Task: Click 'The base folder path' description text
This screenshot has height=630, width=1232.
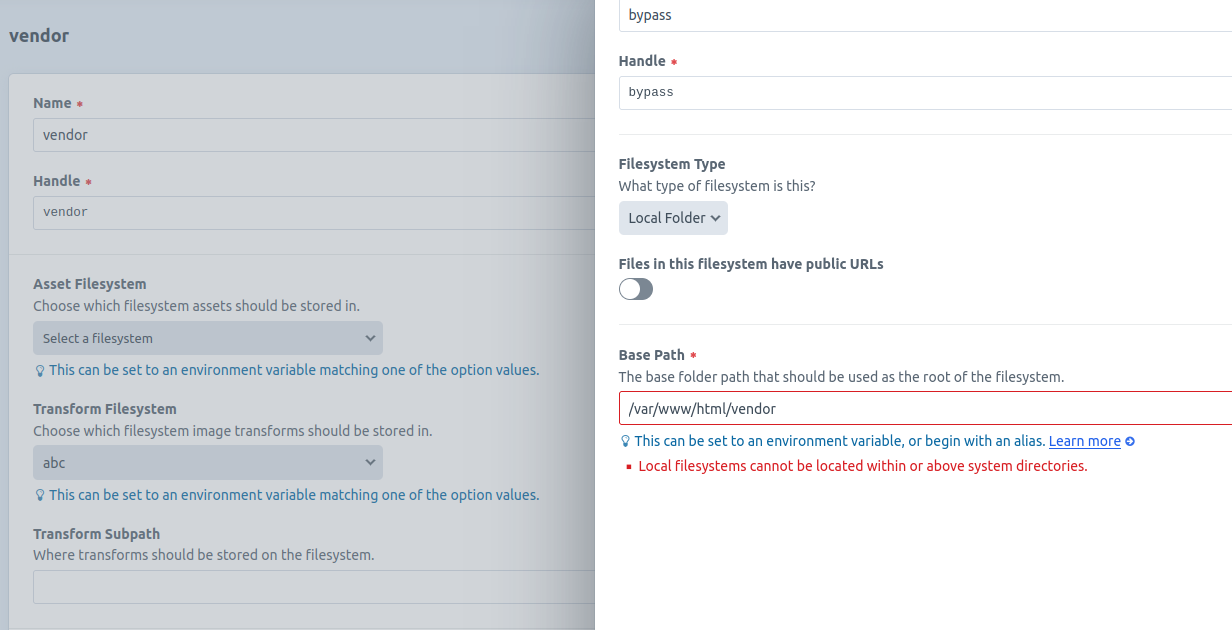Action: pyautogui.click(x=842, y=377)
